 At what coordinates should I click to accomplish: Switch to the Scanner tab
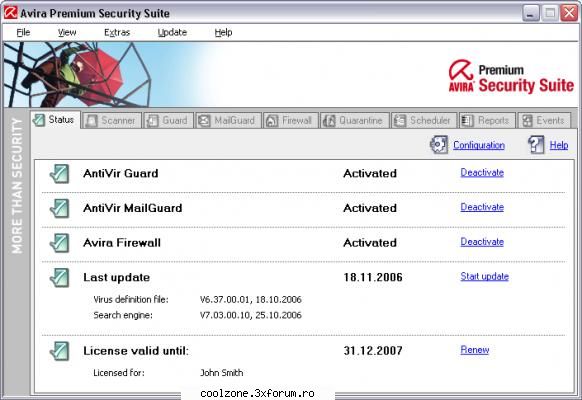(112, 121)
